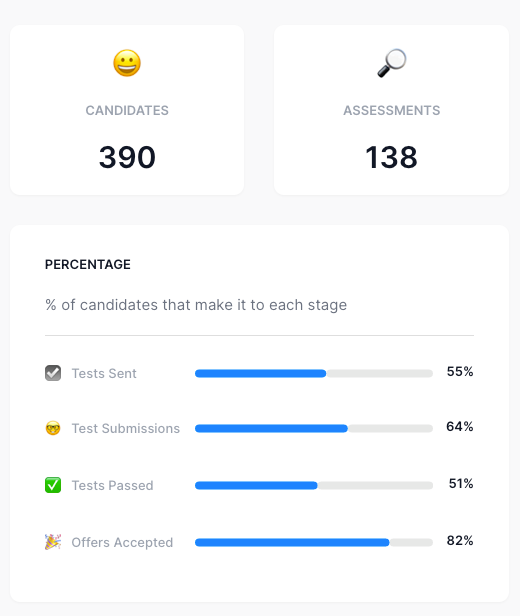Select the Tests Sent progress bar

click(x=314, y=373)
